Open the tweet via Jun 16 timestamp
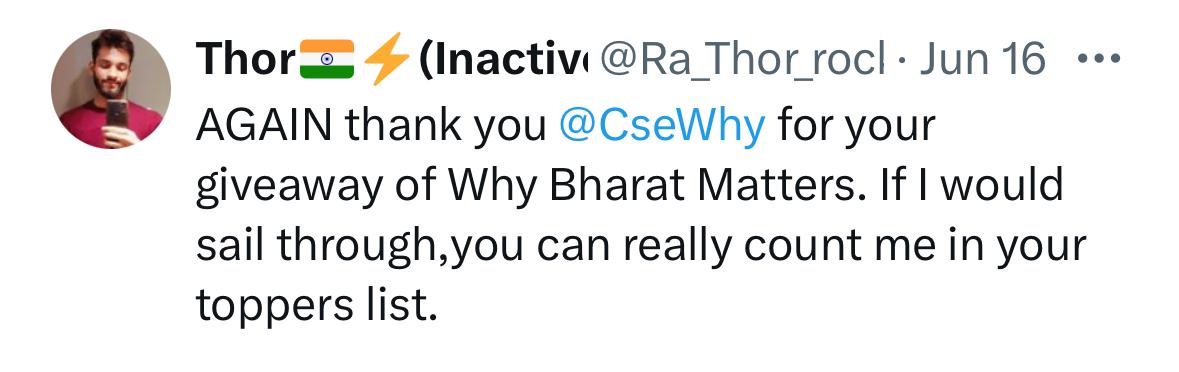 pyautogui.click(x=983, y=58)
